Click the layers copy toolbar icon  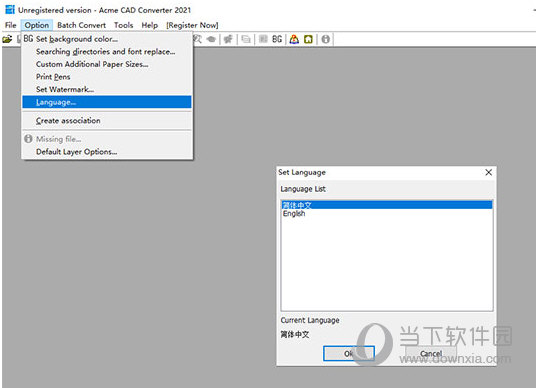coord(246,39)
